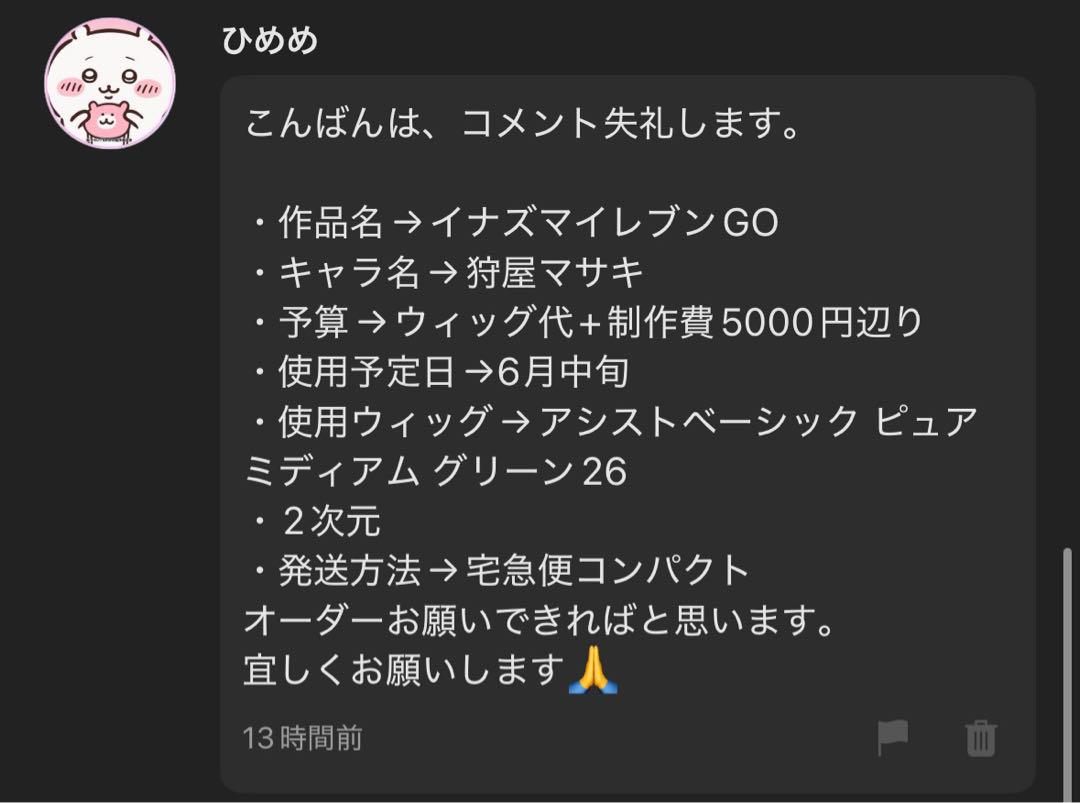Image resolution: width=1080 pixels, height=803 pixels.
Task: Click the character name 狩屋マサキ
Action: coord(555,272)
